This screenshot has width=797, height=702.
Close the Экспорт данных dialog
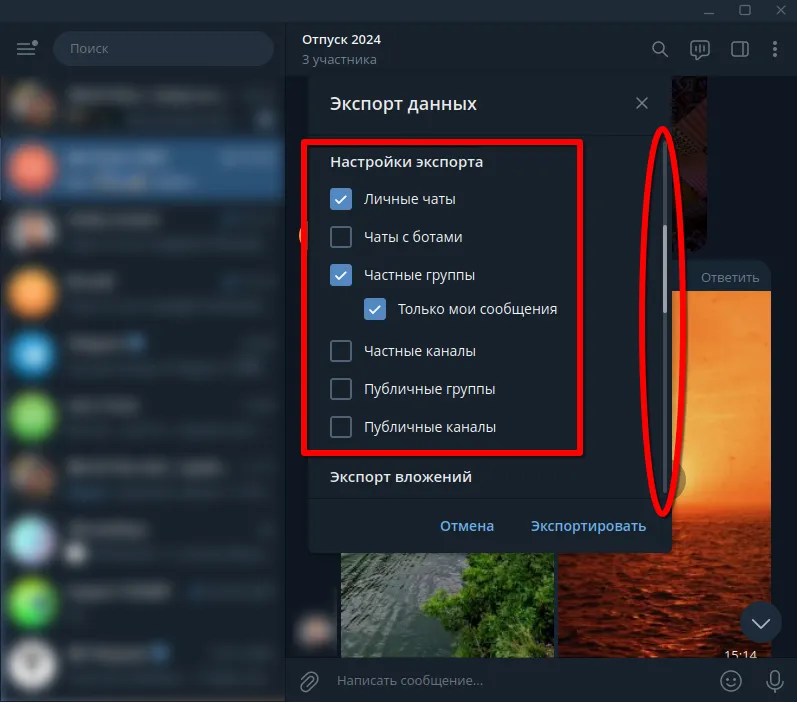tap(642, 103)
